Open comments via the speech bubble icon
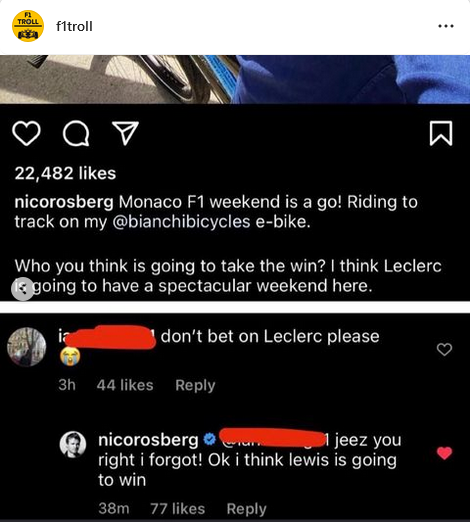Viewport: 470px width, 522px height. pos(76,133)
